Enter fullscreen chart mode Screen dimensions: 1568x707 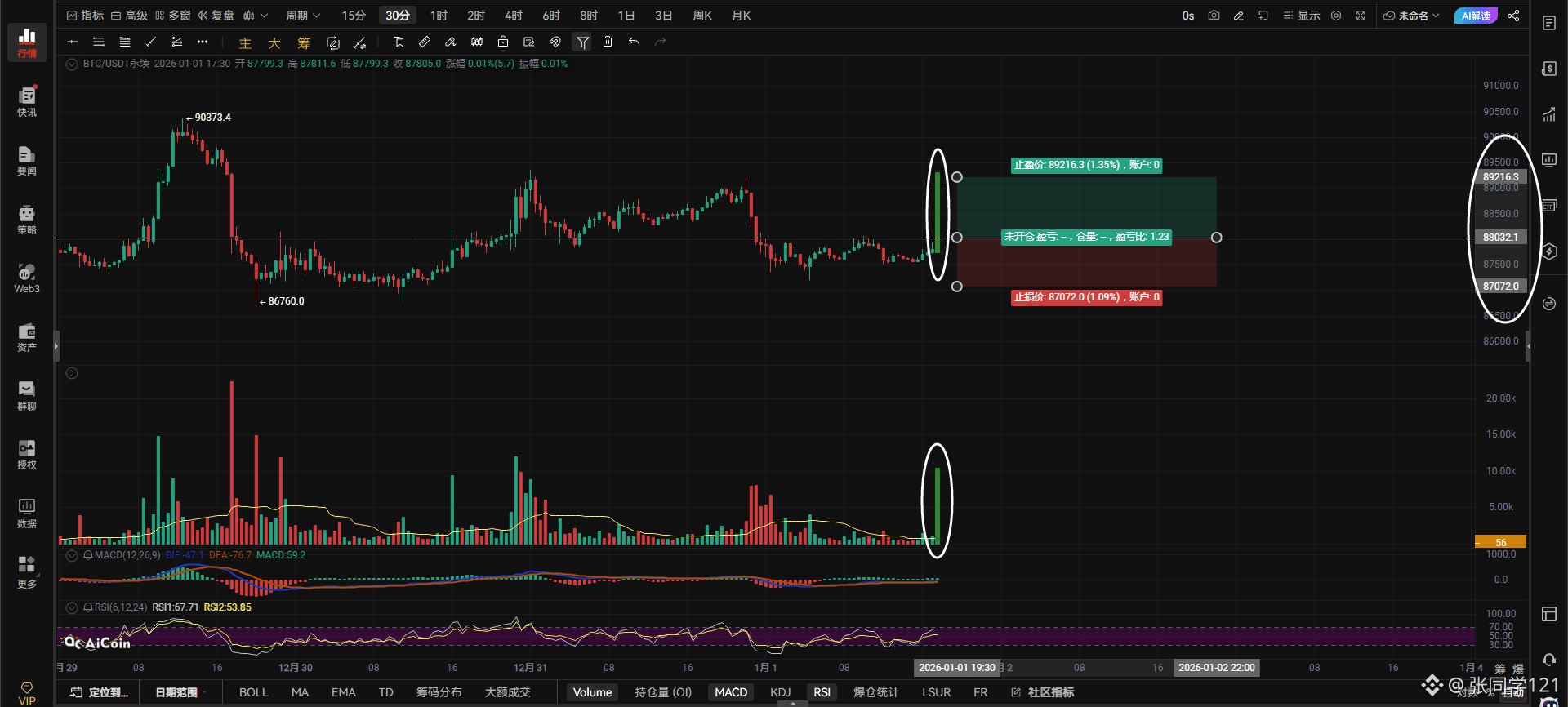[1361, 16]
